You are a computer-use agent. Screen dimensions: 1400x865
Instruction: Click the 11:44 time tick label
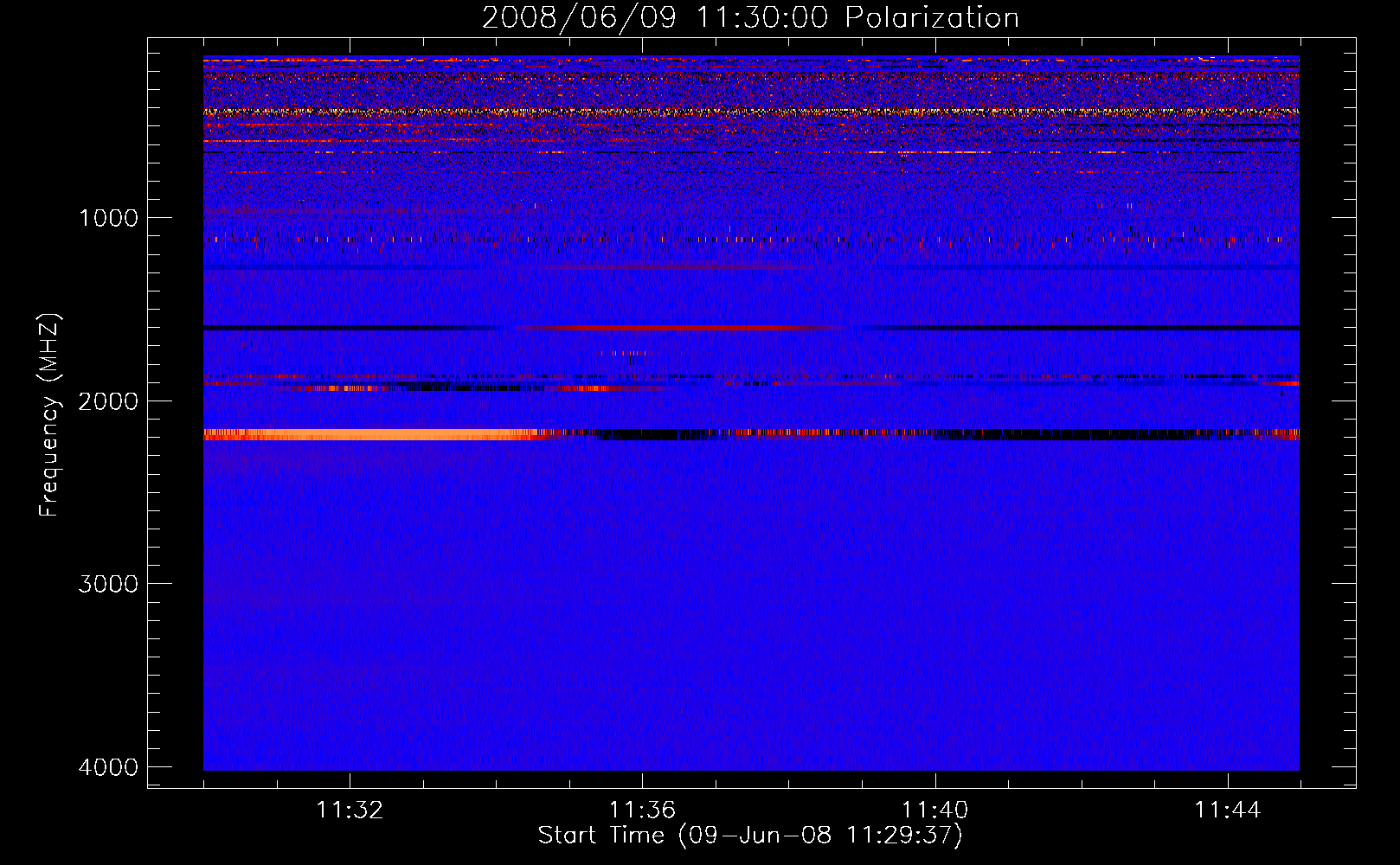[1228, 811]
